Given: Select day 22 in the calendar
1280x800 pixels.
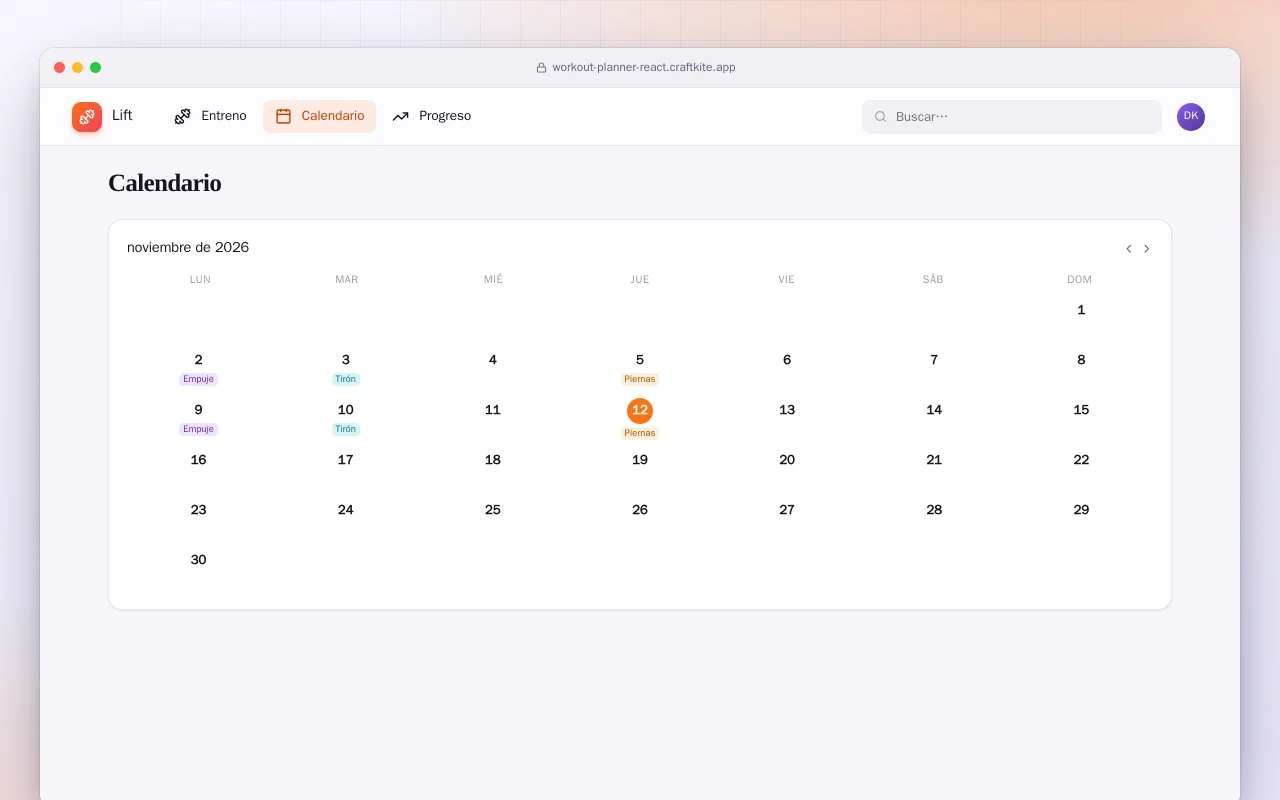Looking at the screenshot, I should tap(1081, 460).
